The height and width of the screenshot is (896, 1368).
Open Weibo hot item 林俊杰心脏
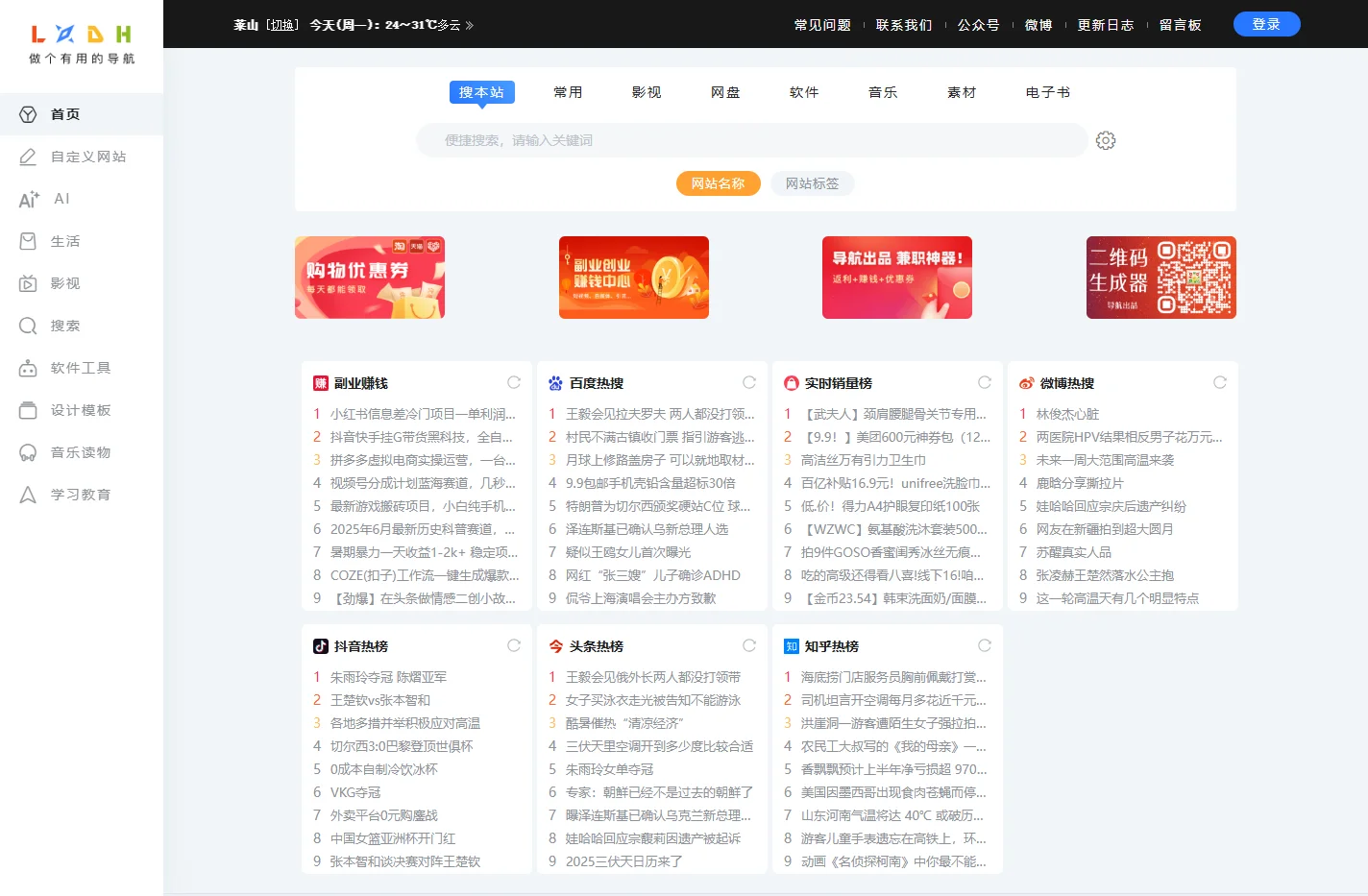pos(1067,414)
